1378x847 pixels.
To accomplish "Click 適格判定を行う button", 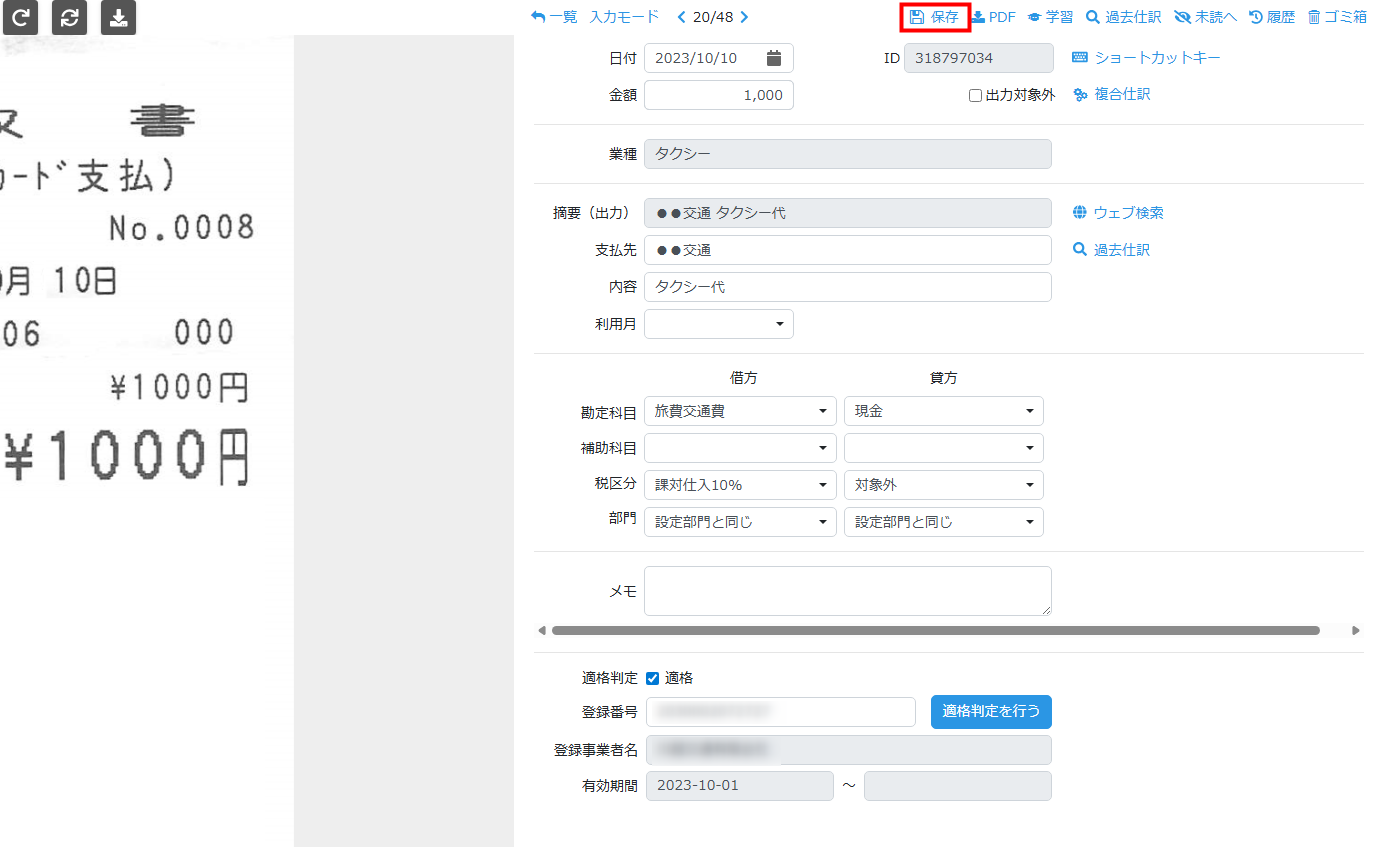I will 990,712.
